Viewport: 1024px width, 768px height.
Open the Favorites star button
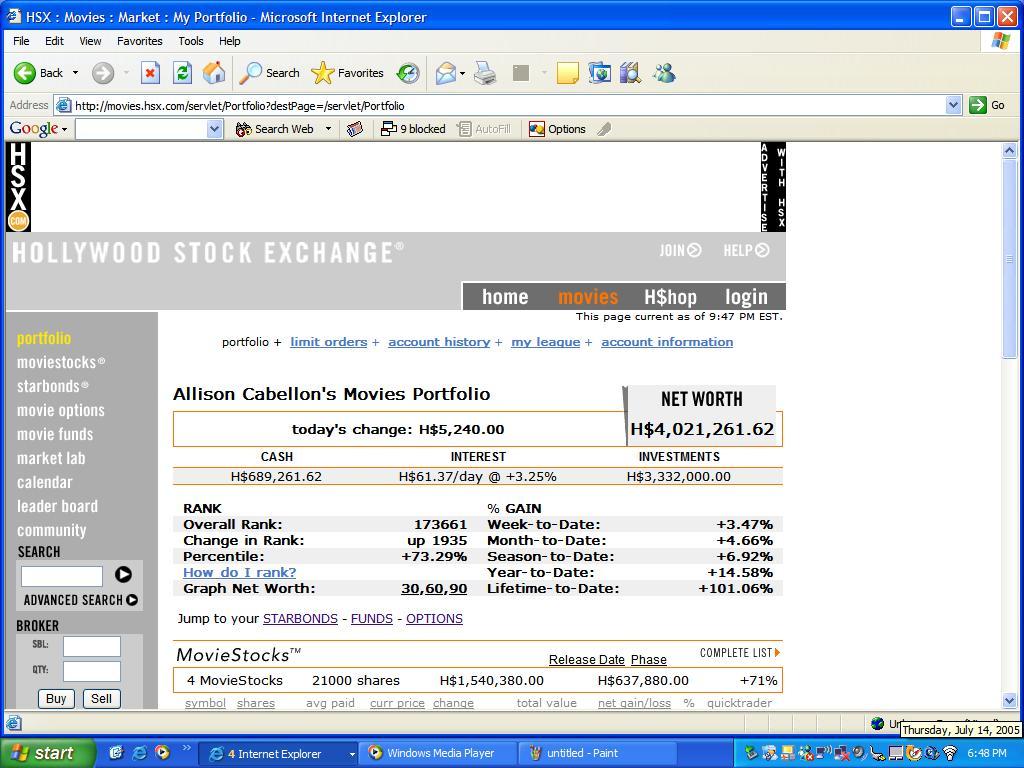click(x=347, y=73)
